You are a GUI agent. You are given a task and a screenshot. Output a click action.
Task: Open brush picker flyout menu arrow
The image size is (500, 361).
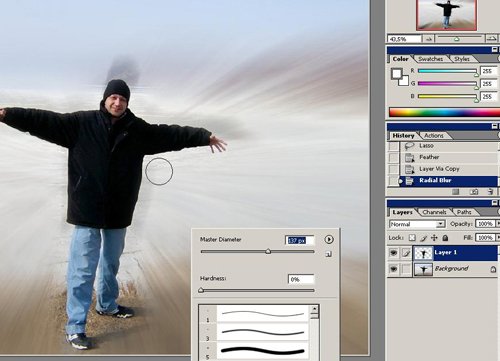pos(329,239)
